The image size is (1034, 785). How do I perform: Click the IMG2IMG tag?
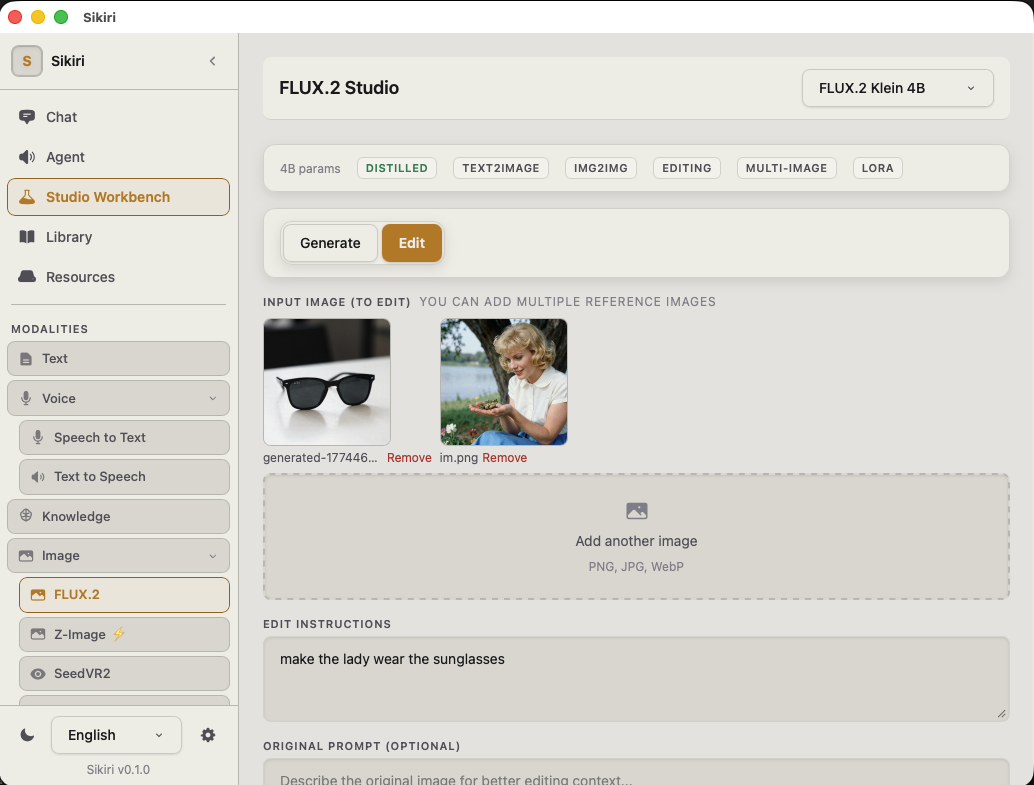(601, 168)
